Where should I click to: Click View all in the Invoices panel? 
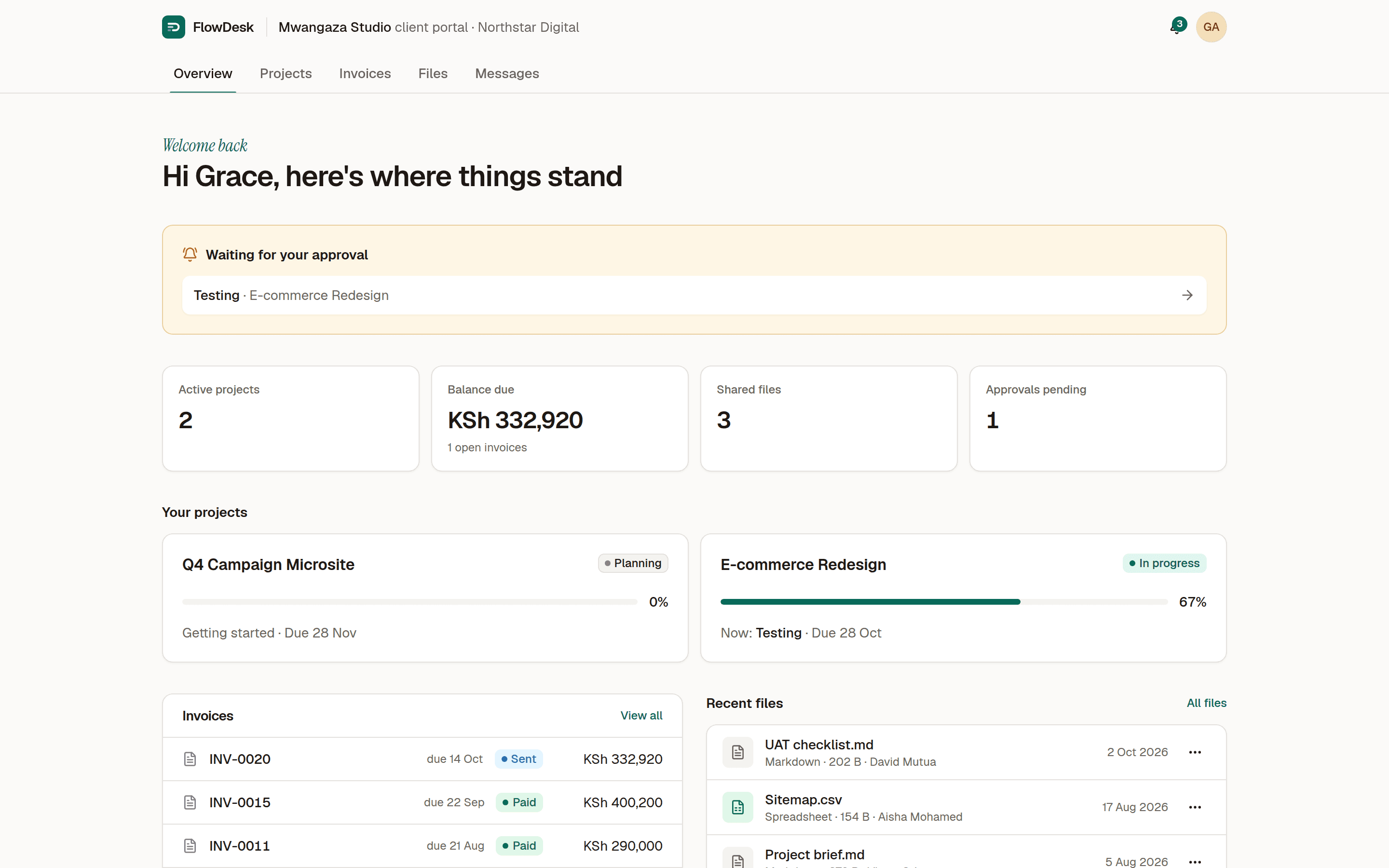tap(641, 715)
